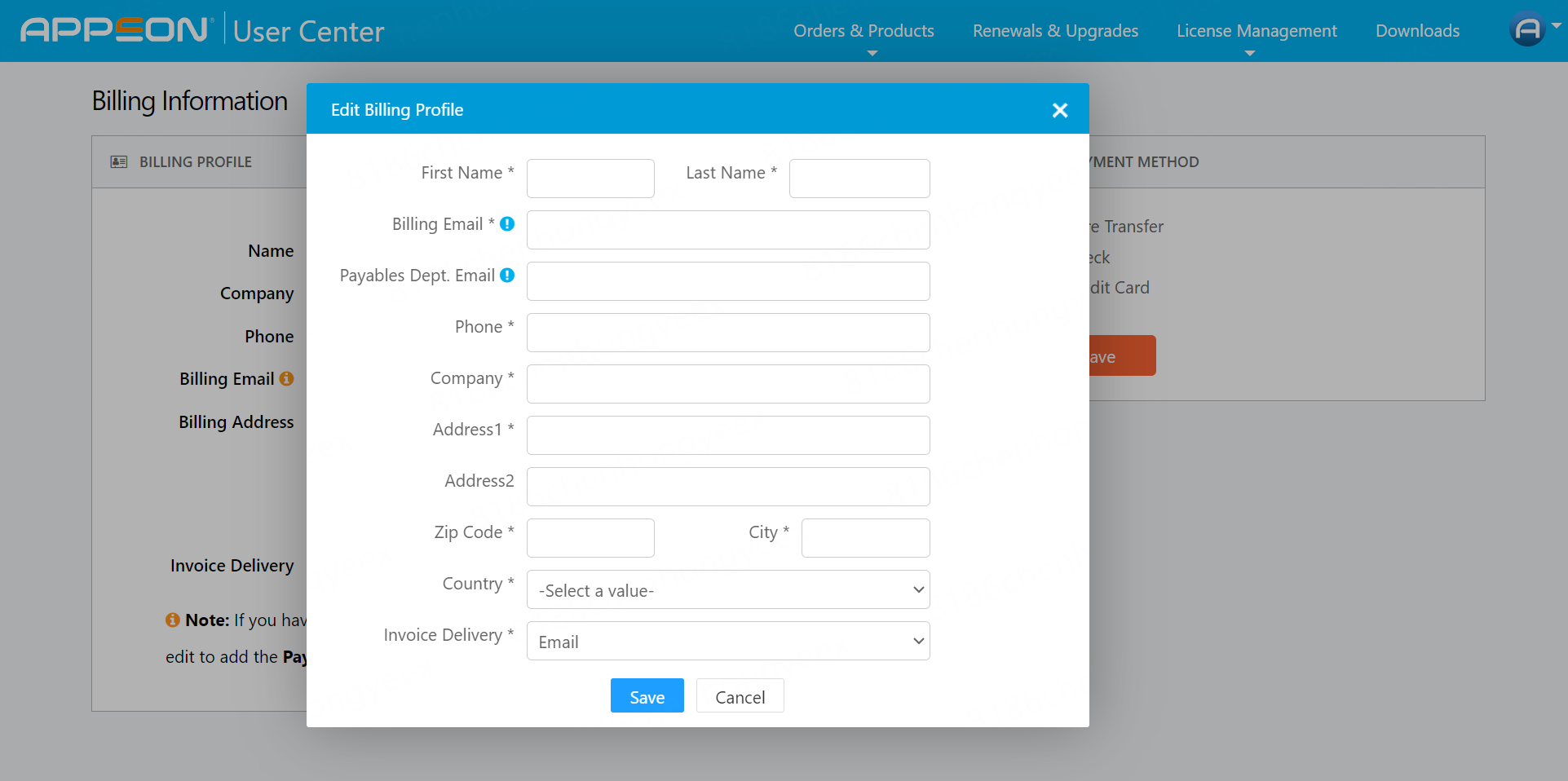
Task: Click the Payables Dept. Email info icon
Action: [507, 275]
